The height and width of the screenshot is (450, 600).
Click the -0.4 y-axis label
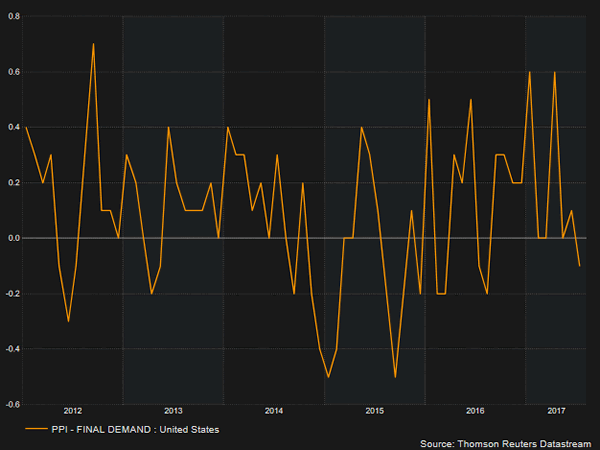[x=10, y=349]
